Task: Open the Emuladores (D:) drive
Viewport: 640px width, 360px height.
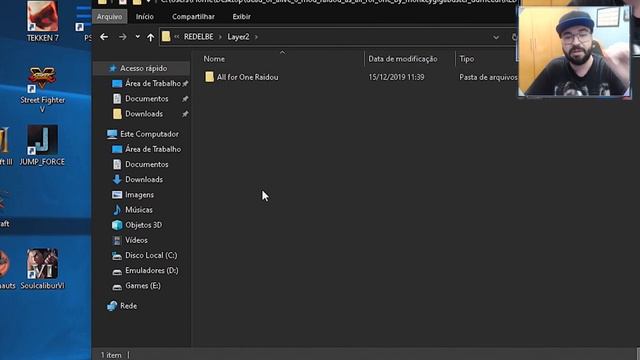Action: tap(151, 270)
